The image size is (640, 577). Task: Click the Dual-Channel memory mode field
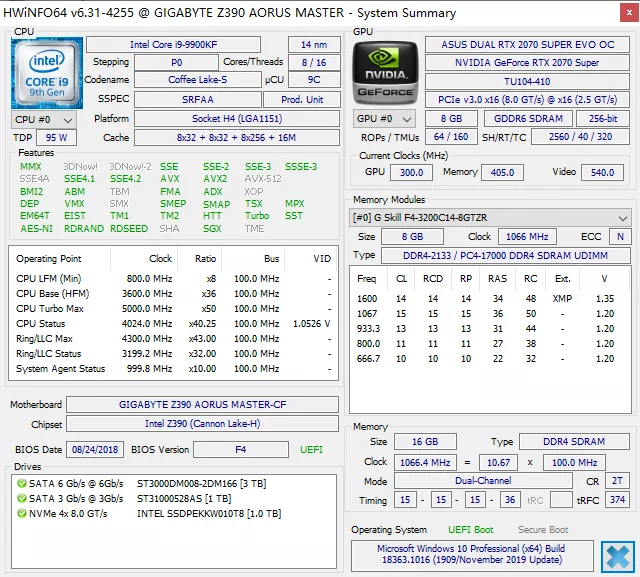point(483,481)
